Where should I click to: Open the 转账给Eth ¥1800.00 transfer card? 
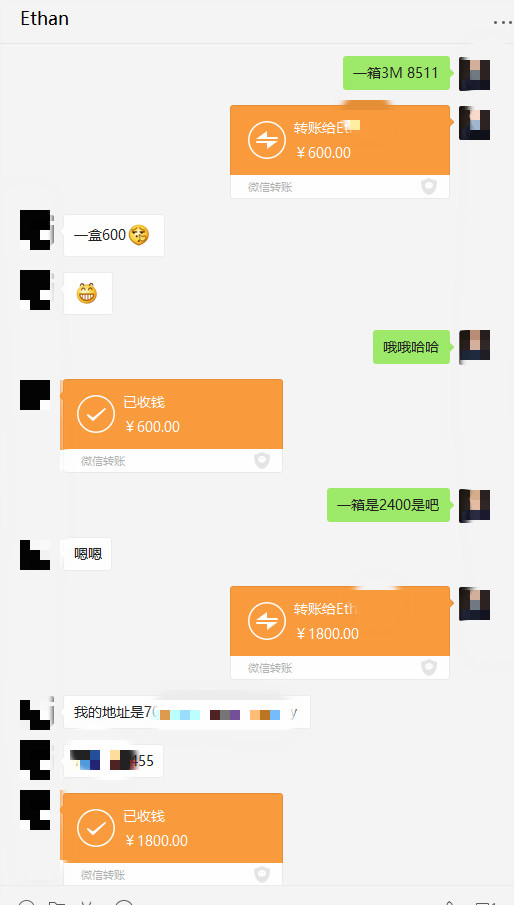pos(340,633)
